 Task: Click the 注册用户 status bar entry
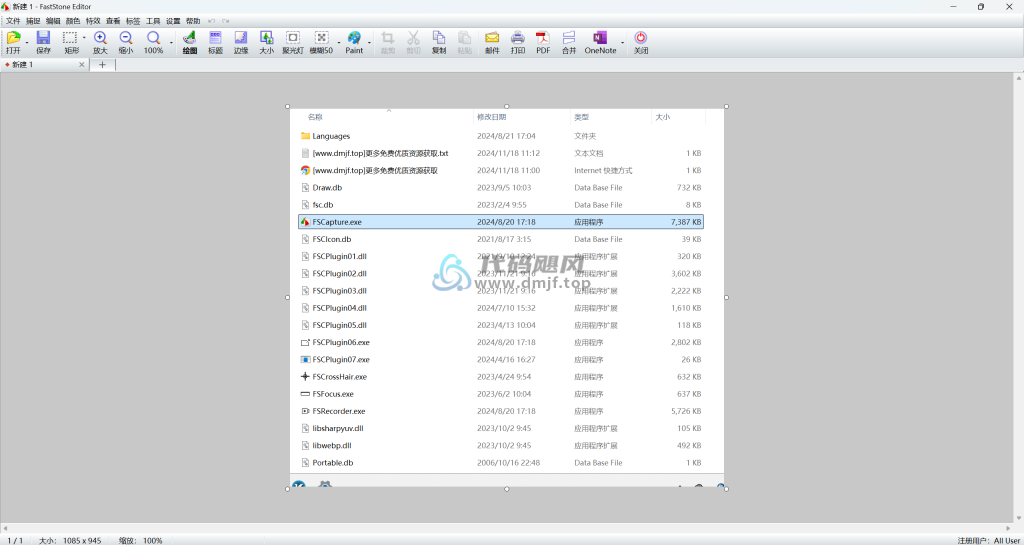coord(991,540)
